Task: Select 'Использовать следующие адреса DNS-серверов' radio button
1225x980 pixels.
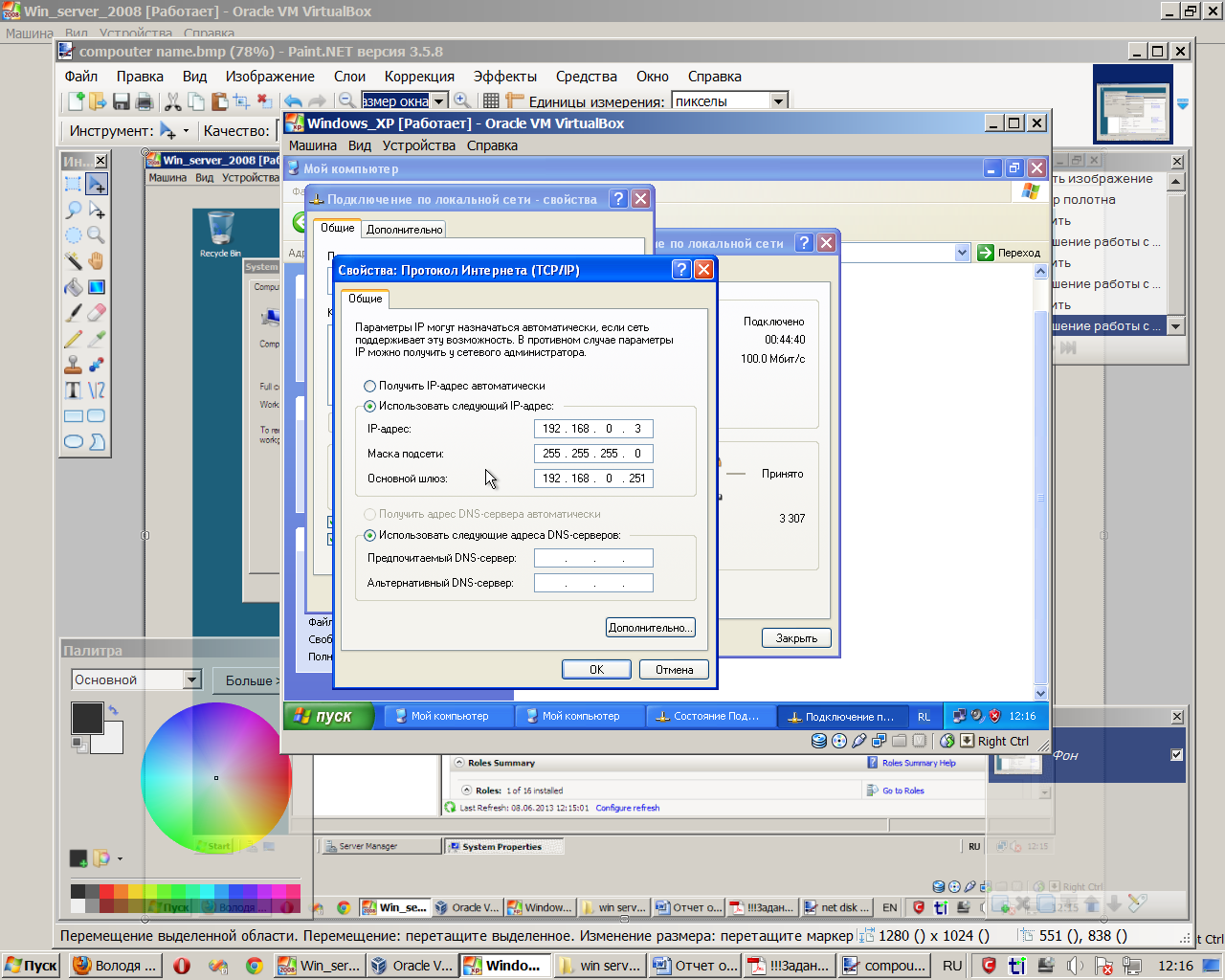Action: (369, 535)
